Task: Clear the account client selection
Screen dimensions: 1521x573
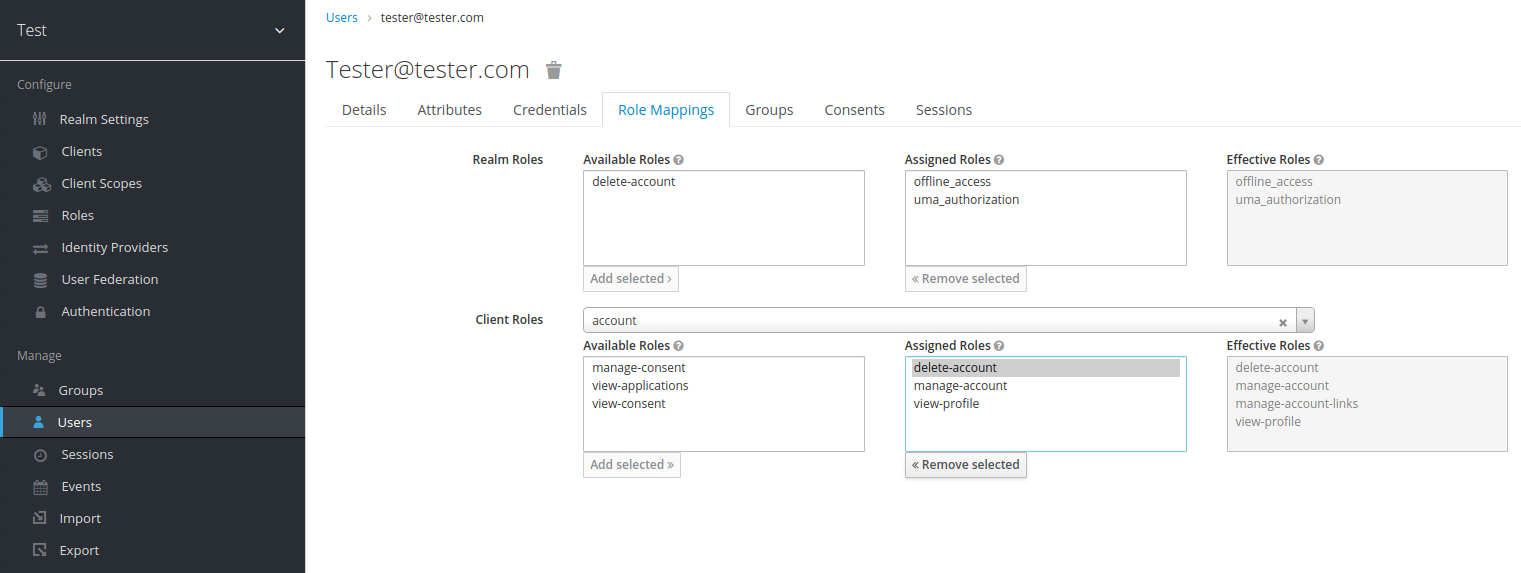Action: [1283, 322]
